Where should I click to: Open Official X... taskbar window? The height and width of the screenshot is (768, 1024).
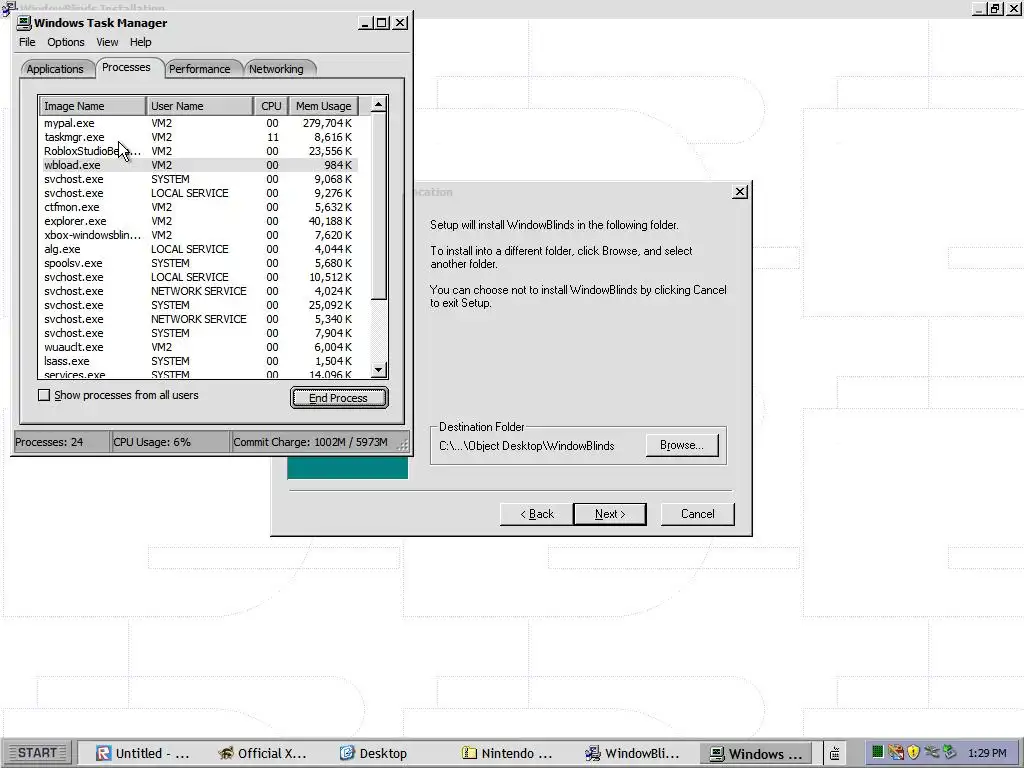(263, 754)
